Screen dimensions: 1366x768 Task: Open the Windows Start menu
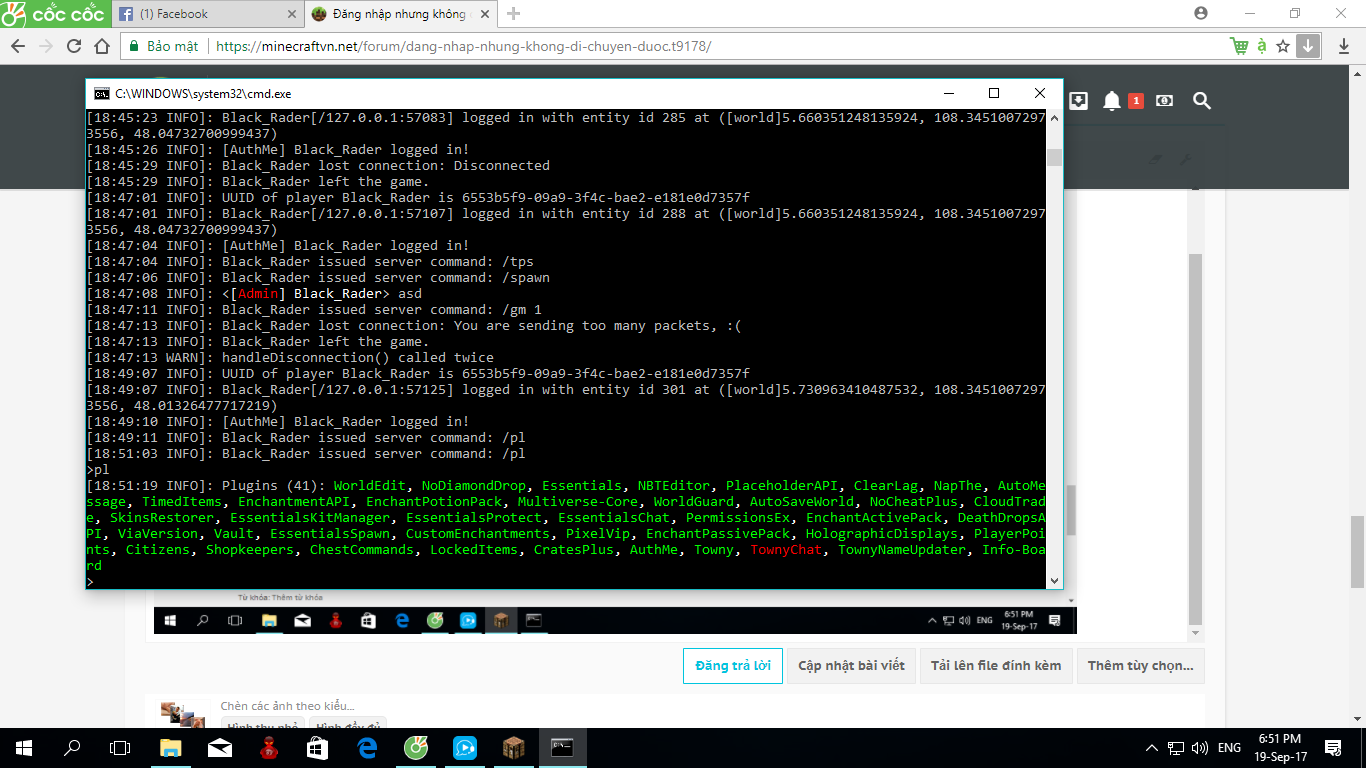pos(24,748)
